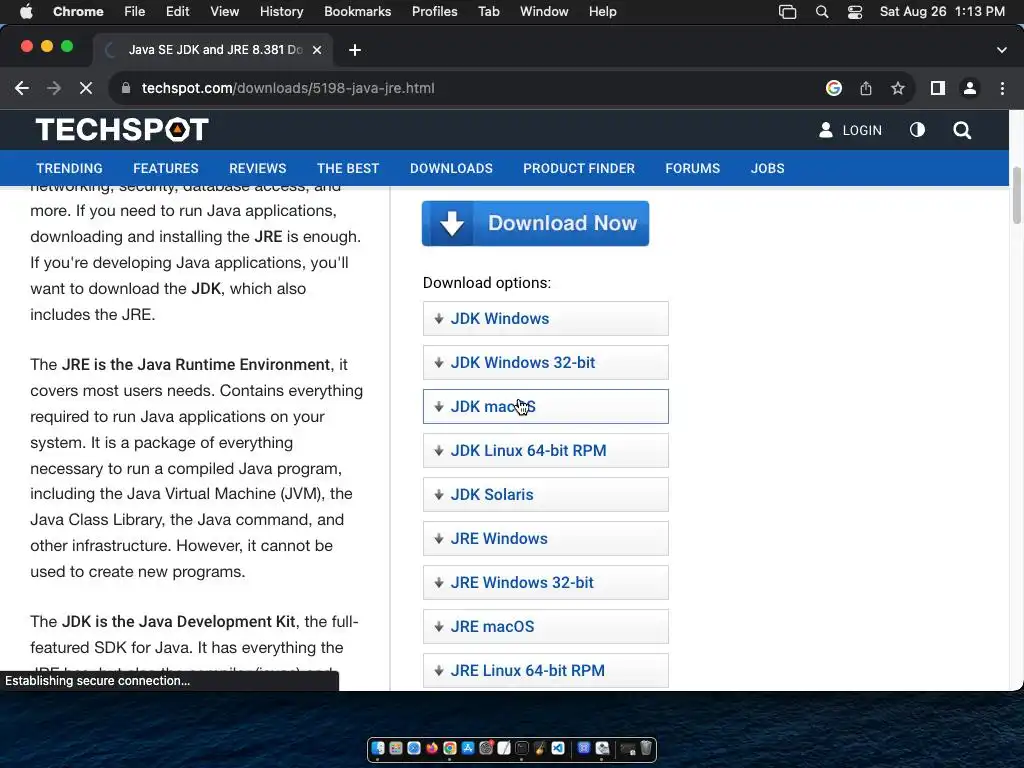Open the REVIEWS nav tab
The image size is (1024, 768).
pyautogui.click(x=257, y=168)
